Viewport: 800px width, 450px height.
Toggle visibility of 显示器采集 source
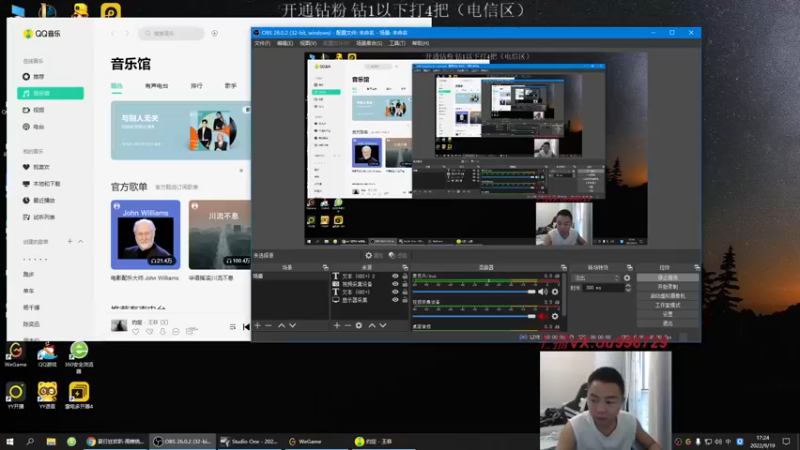395,300
